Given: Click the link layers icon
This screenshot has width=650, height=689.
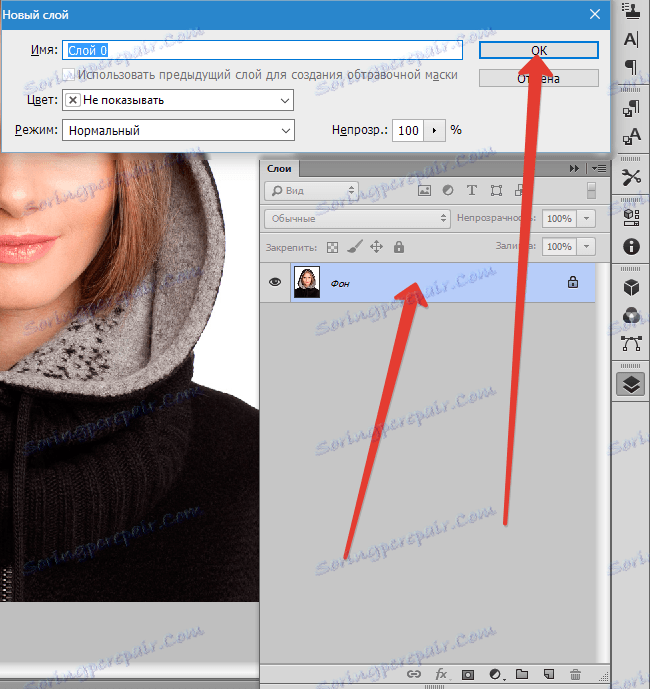Looking at the screenshot, I should click(414, 674).
